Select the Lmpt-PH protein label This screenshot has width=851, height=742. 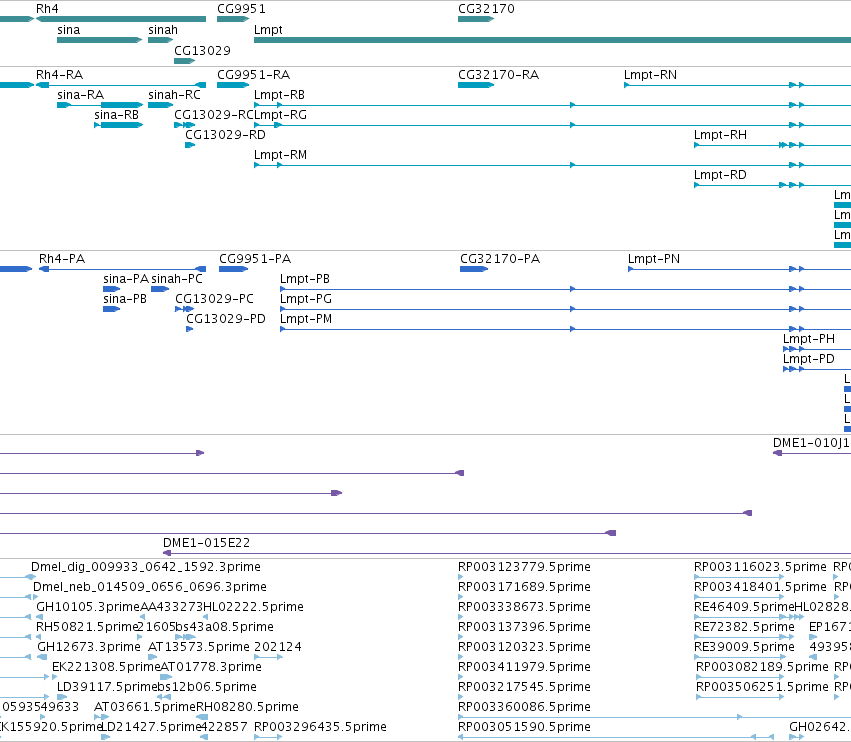[x=809, y=339]
